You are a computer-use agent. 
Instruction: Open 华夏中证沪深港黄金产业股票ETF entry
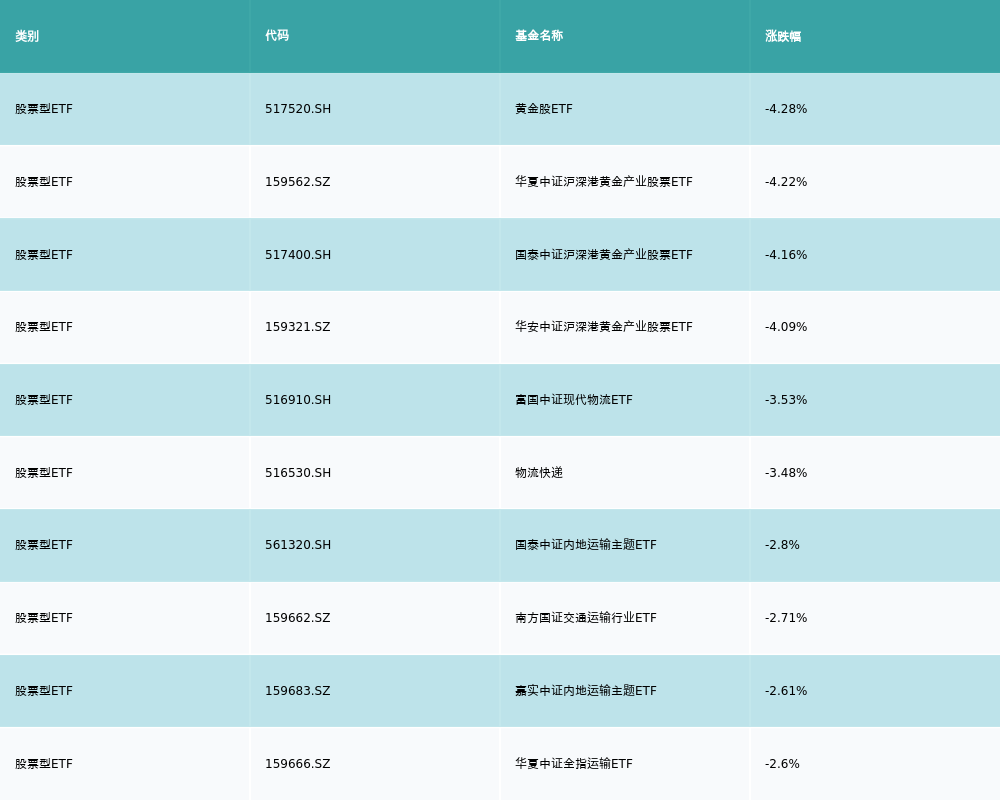[603, 182]
